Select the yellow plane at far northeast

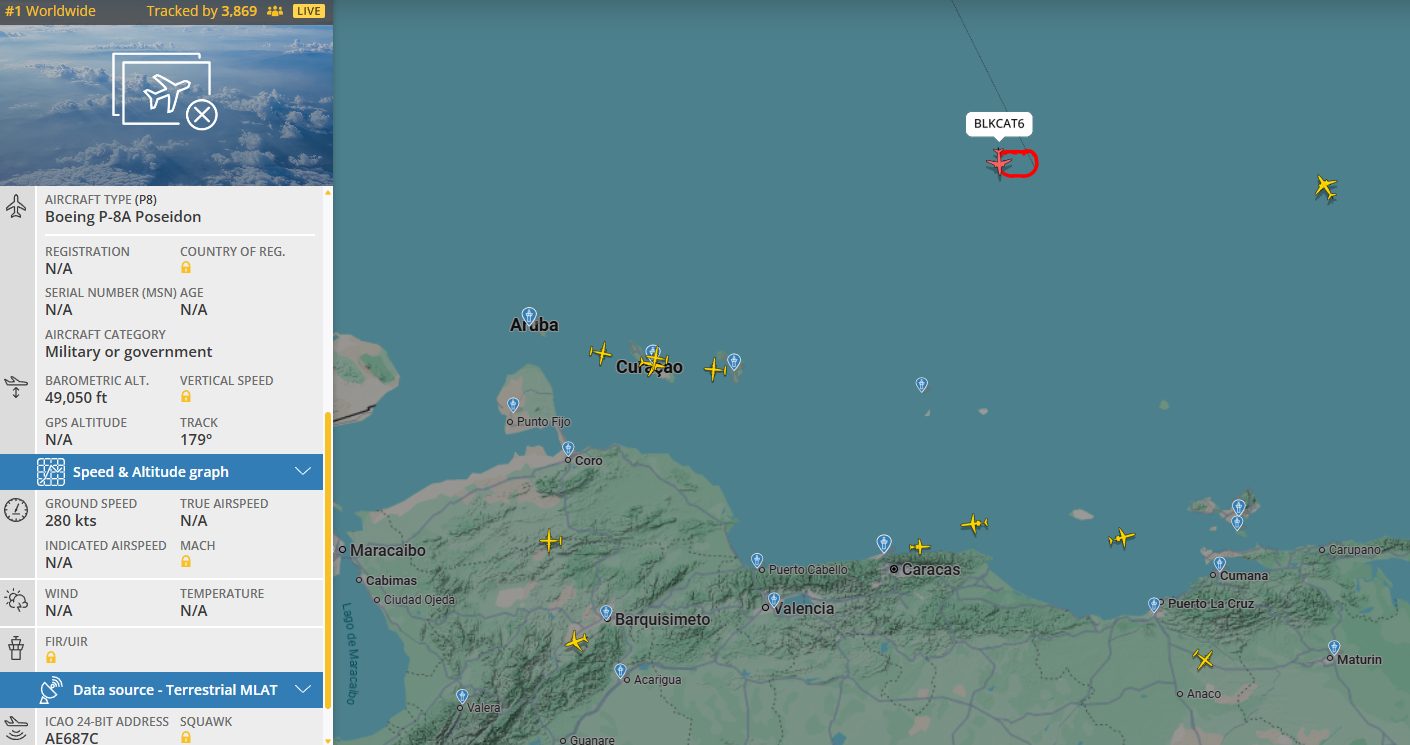coord(1325,186)
